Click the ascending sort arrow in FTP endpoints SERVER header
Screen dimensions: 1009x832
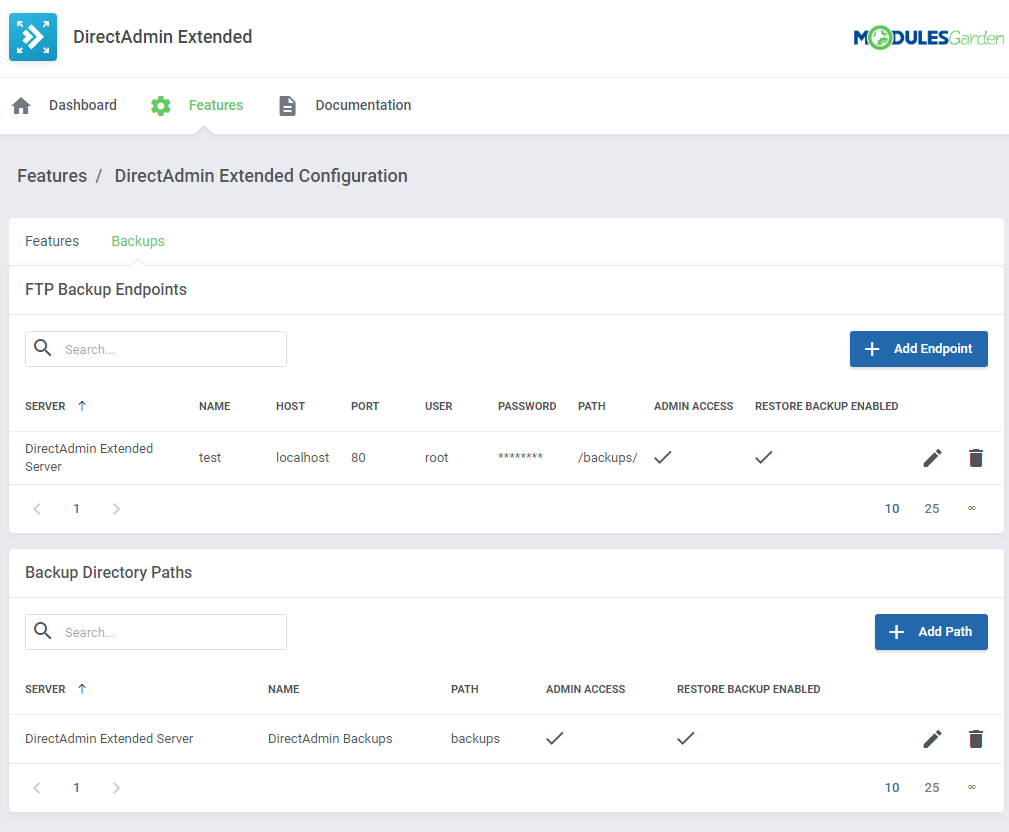pos(82,406)
